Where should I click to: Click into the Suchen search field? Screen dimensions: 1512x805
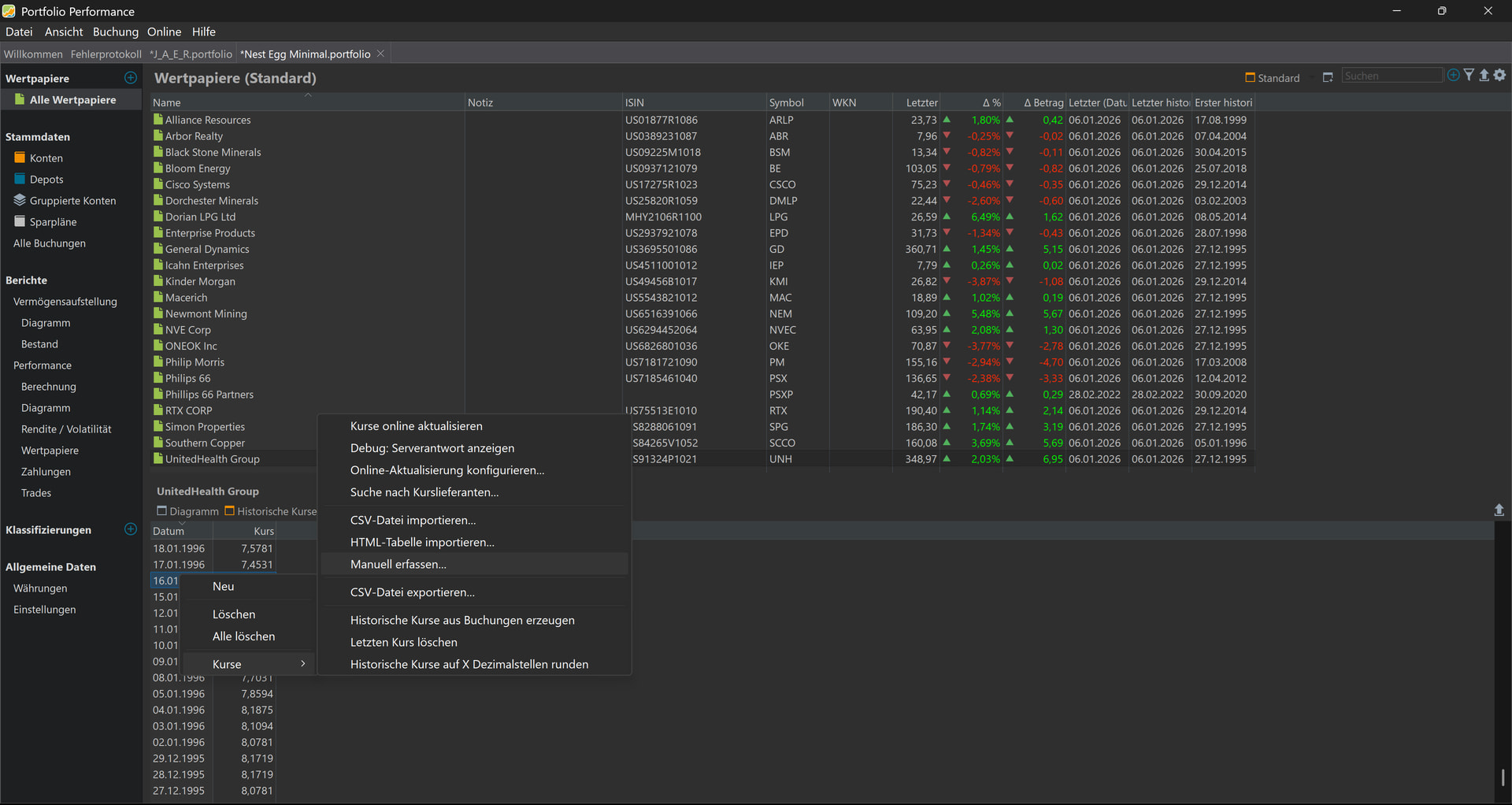1391,76
